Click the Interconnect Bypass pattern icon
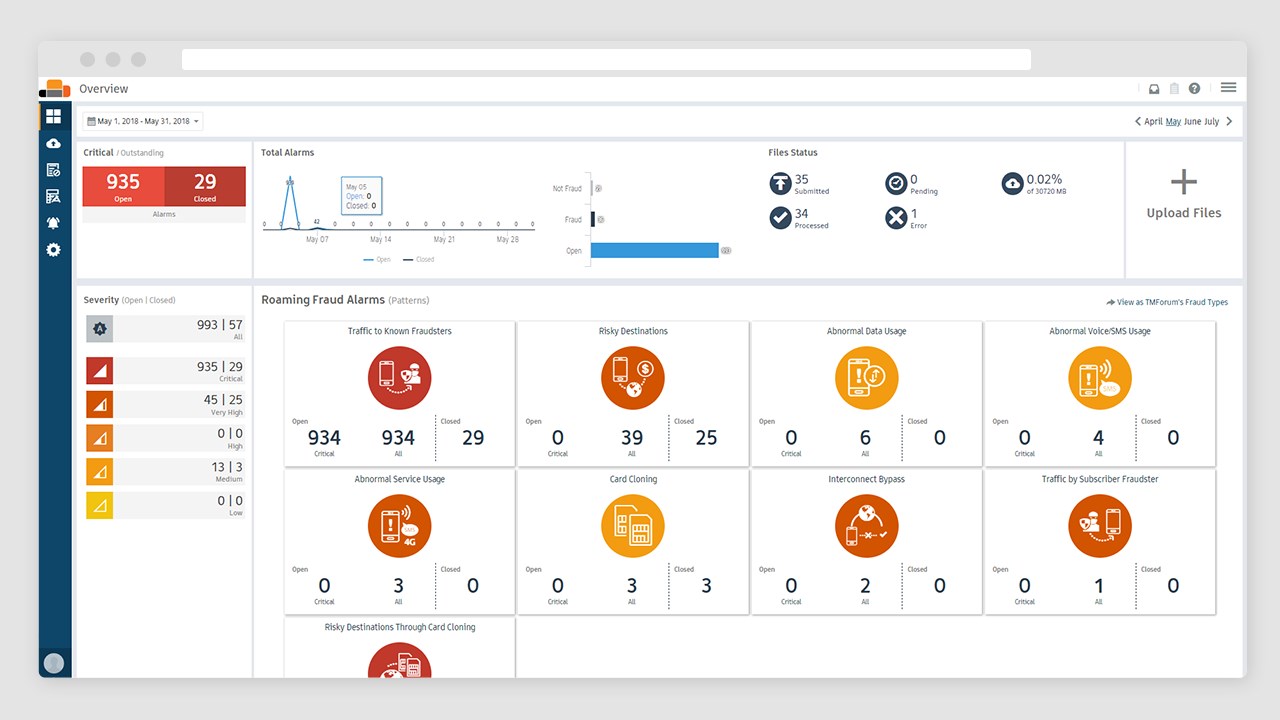 pyautogui.click(x=866, y=526)
